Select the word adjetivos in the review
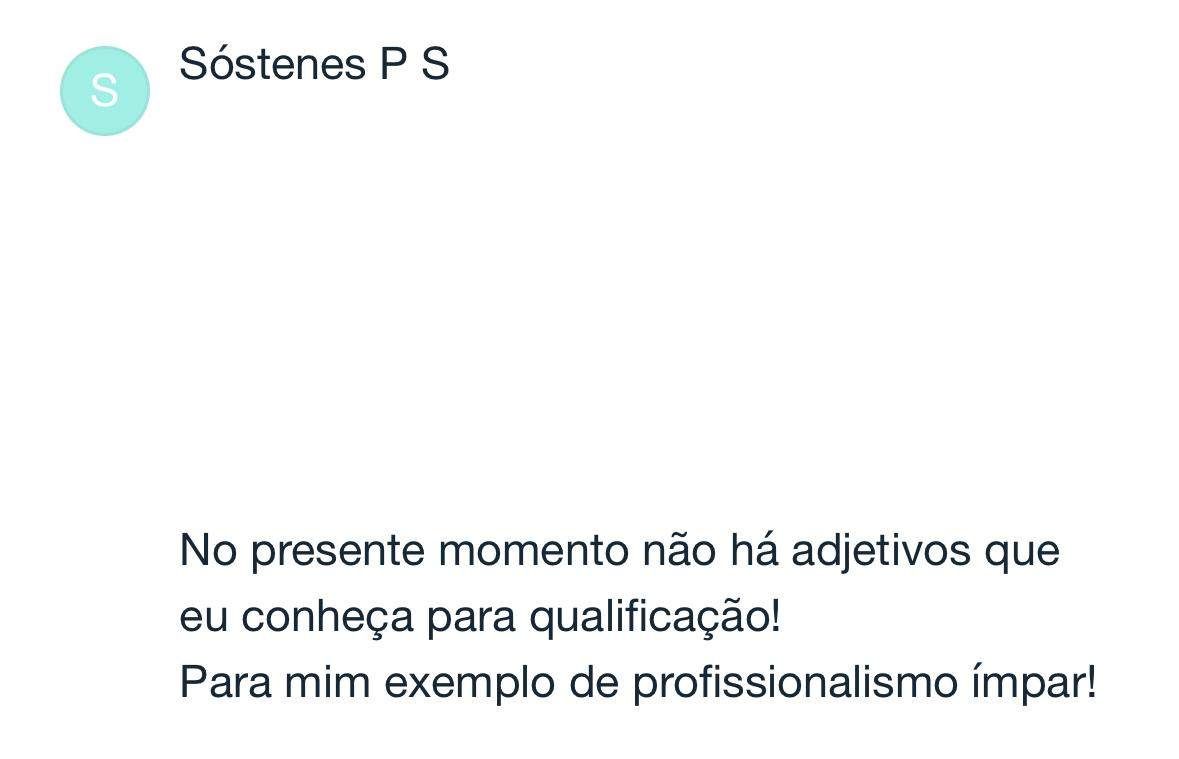The image size is (1179, 759). pos(881,551)
